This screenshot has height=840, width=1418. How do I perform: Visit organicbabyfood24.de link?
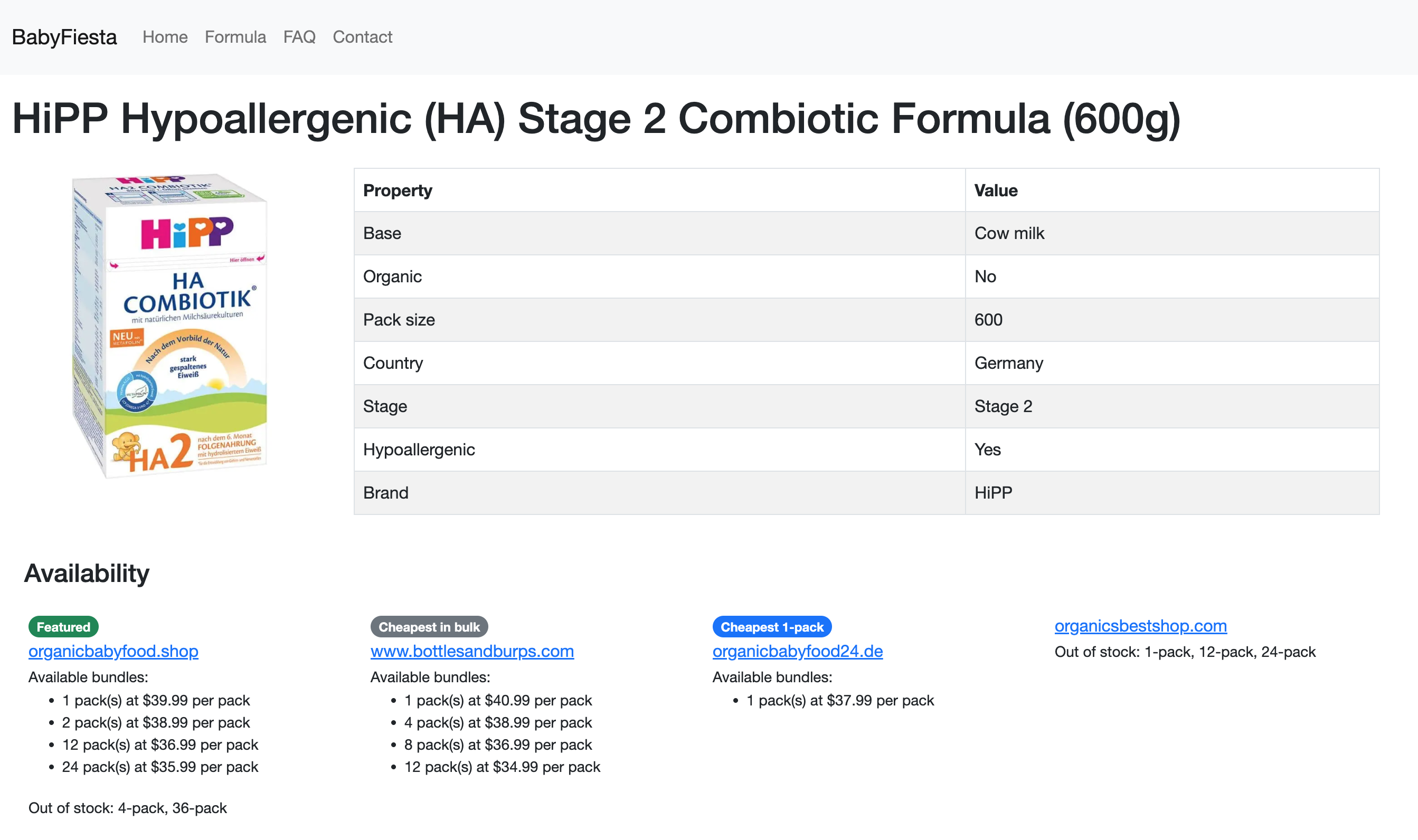pos(797,651)
